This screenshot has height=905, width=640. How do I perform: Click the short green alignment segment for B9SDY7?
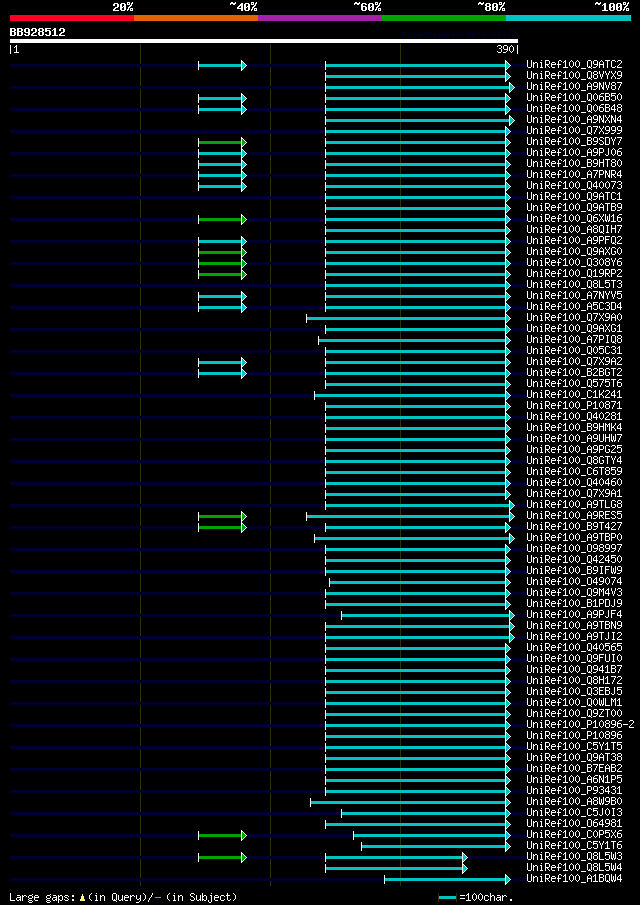click(222, 142)
